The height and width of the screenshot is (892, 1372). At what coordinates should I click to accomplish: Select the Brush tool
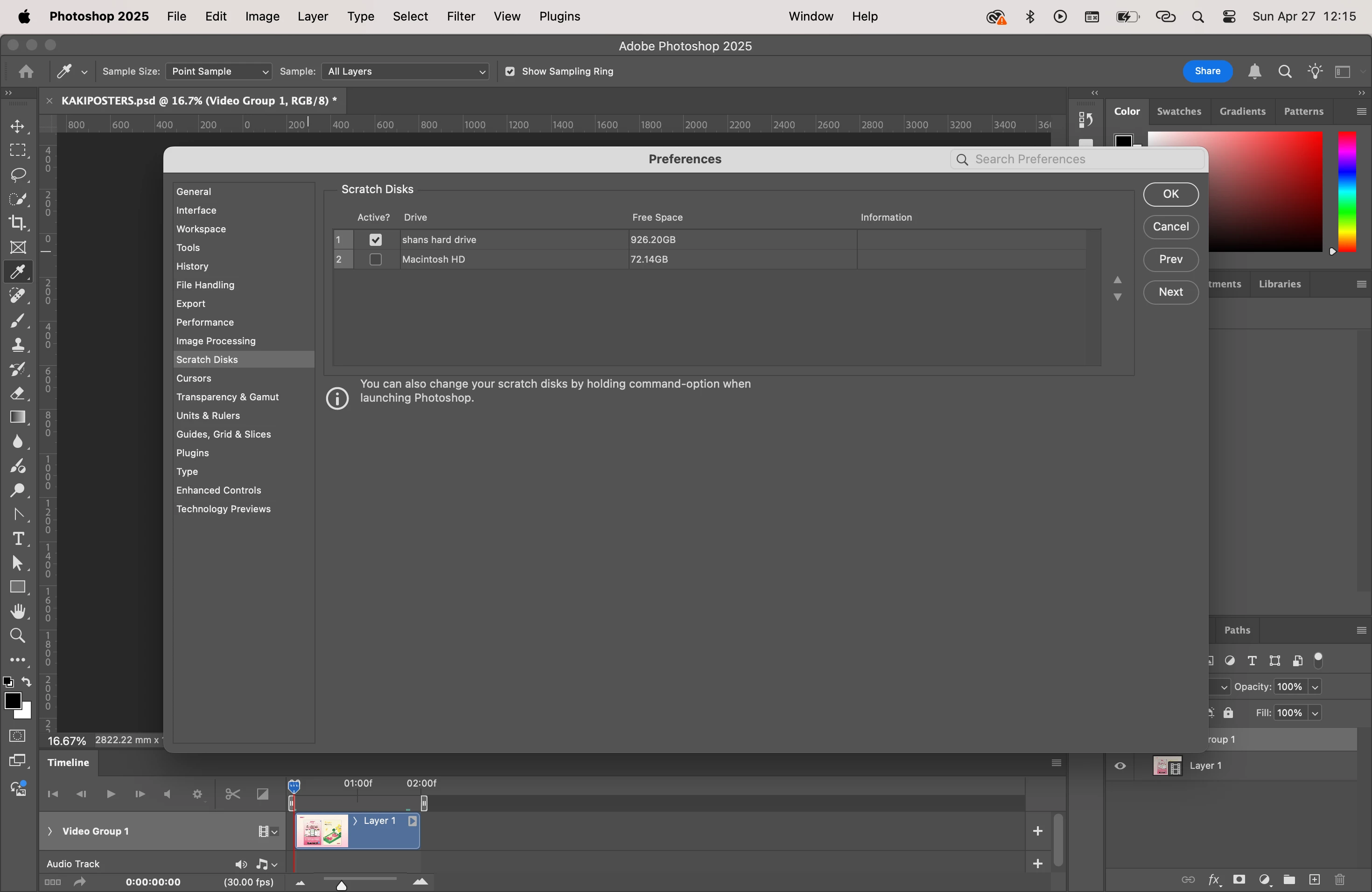click(18, 321)
